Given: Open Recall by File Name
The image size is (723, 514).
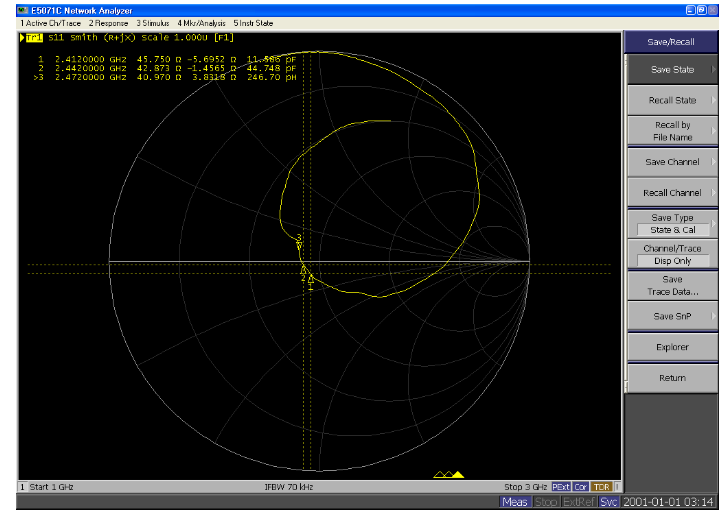Looking at the screenshot, I should (672, 131).
